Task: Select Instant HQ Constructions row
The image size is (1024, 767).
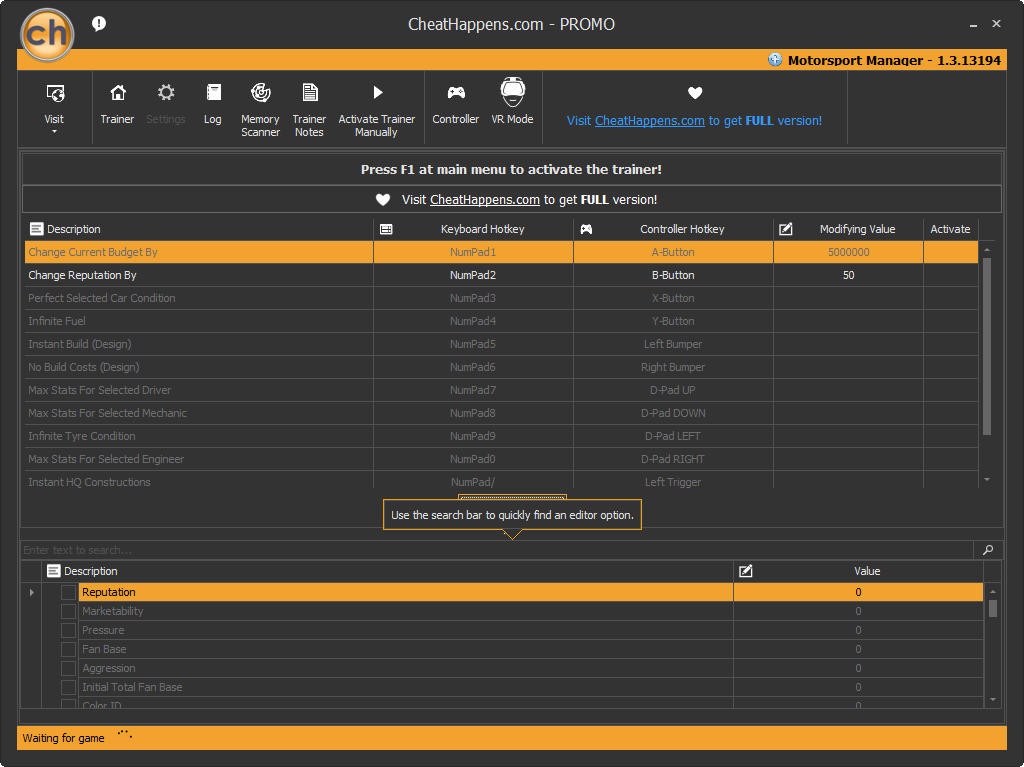Action: click(501, 480)
